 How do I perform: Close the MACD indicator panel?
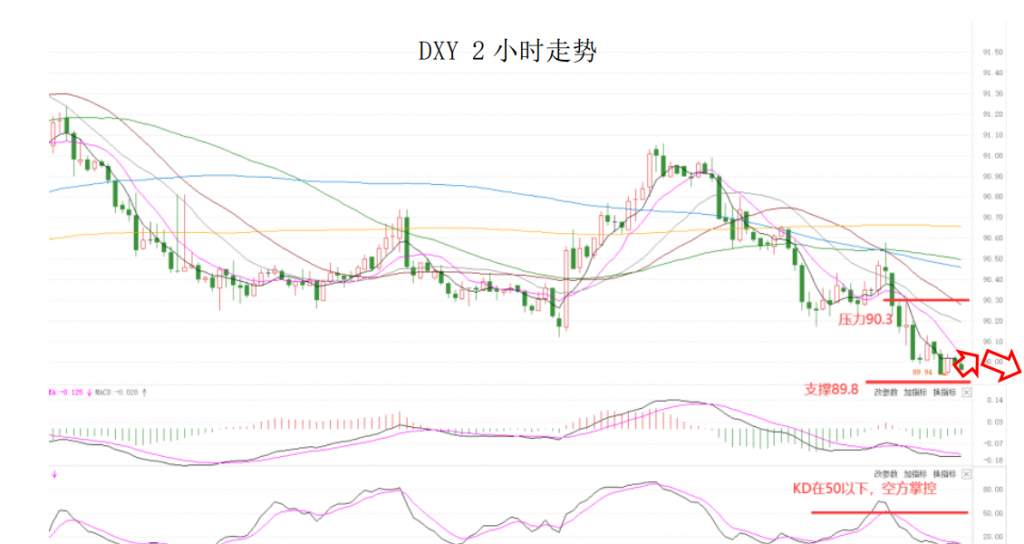pos(967,392)
